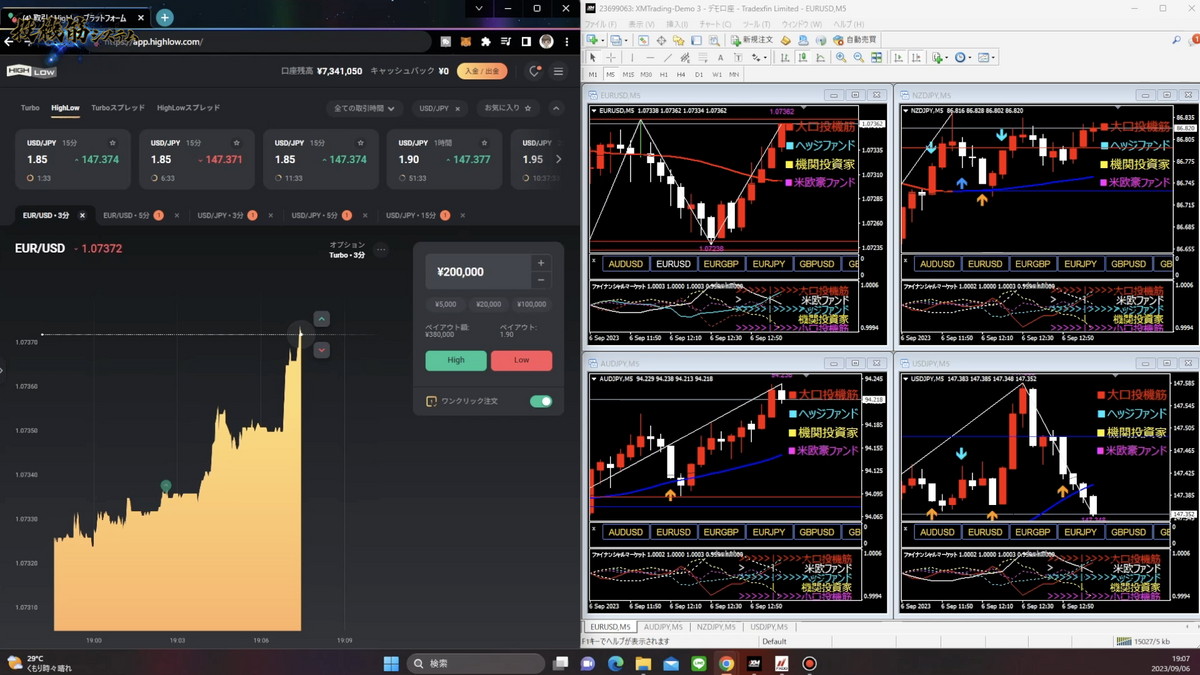
Task: Switch to the NZDJPY,M5 bottom chart tab
Action: [x=716, y=627]
